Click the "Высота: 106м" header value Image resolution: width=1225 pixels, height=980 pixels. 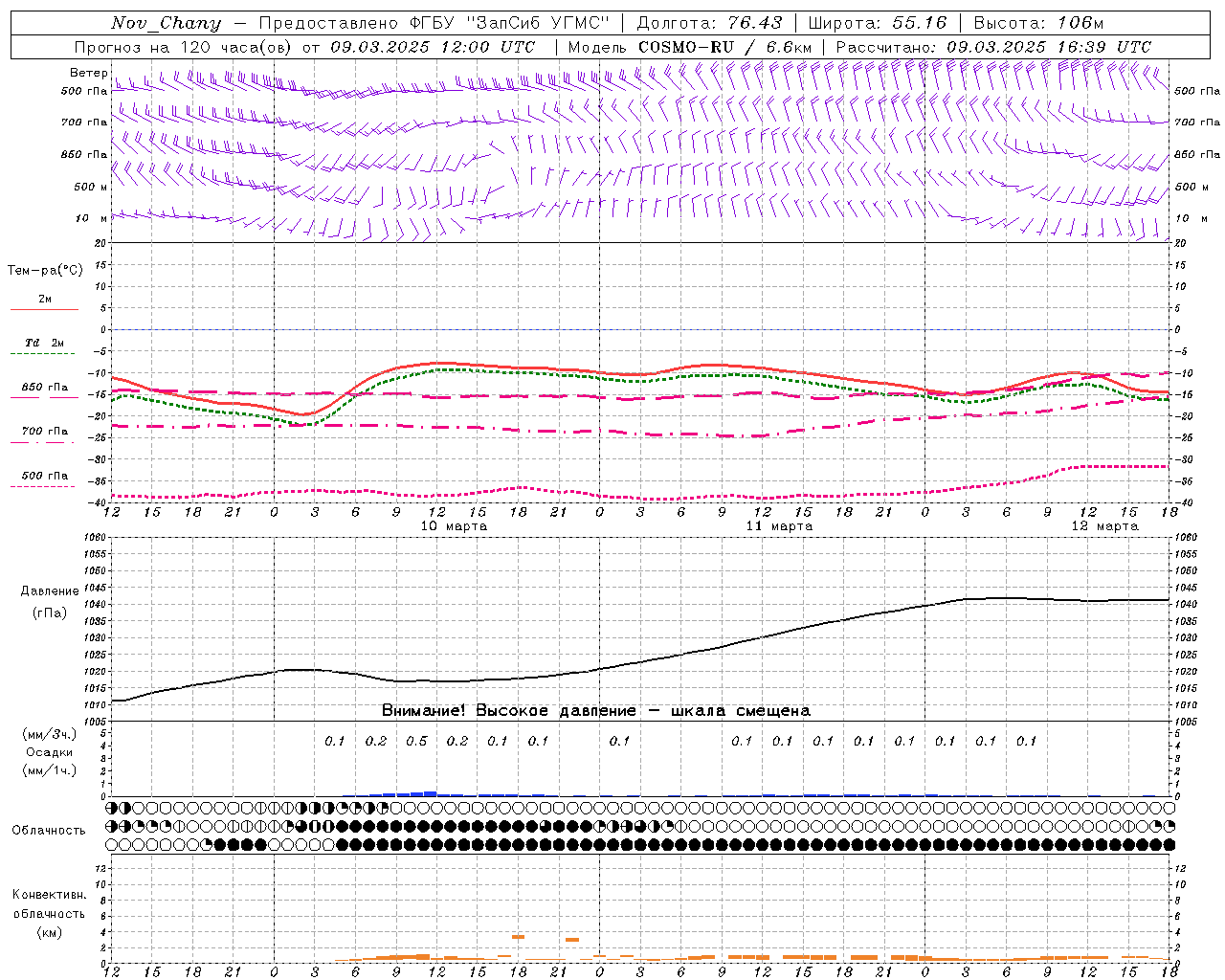tap(1038, 23)
